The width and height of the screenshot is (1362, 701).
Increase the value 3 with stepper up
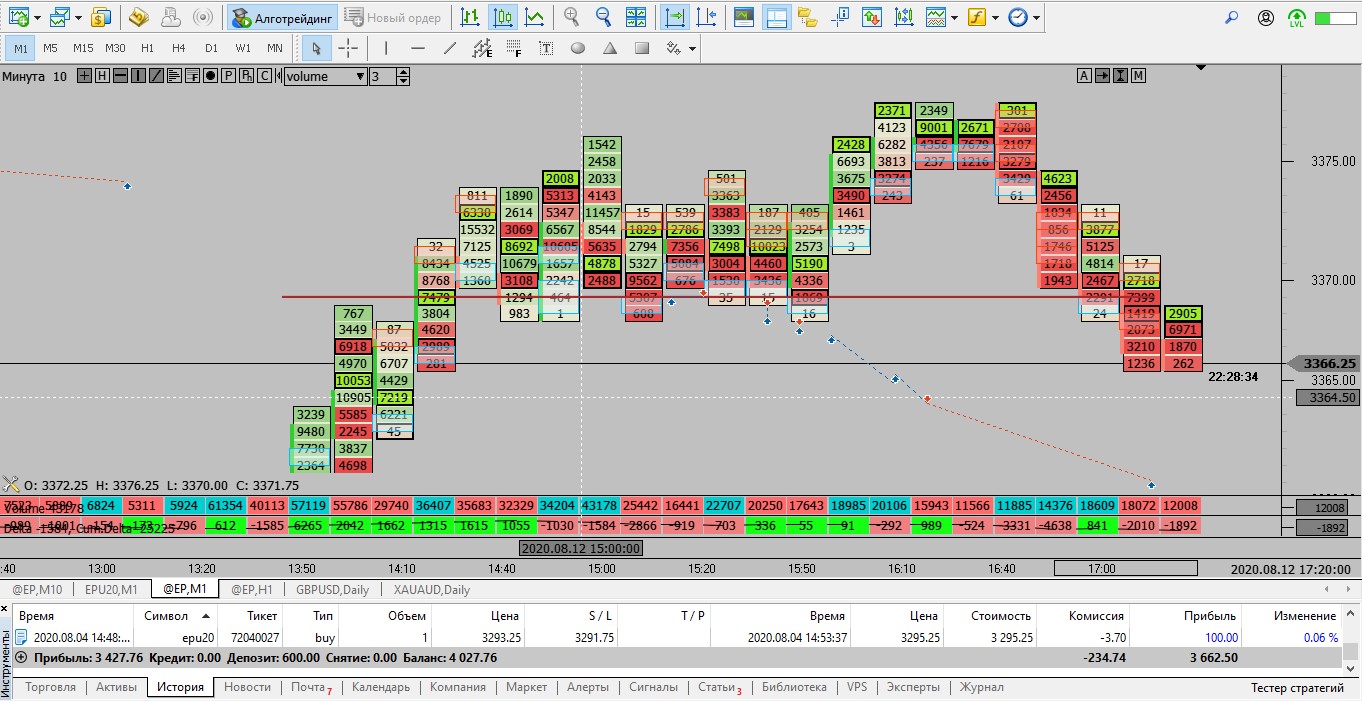(403, 72)
